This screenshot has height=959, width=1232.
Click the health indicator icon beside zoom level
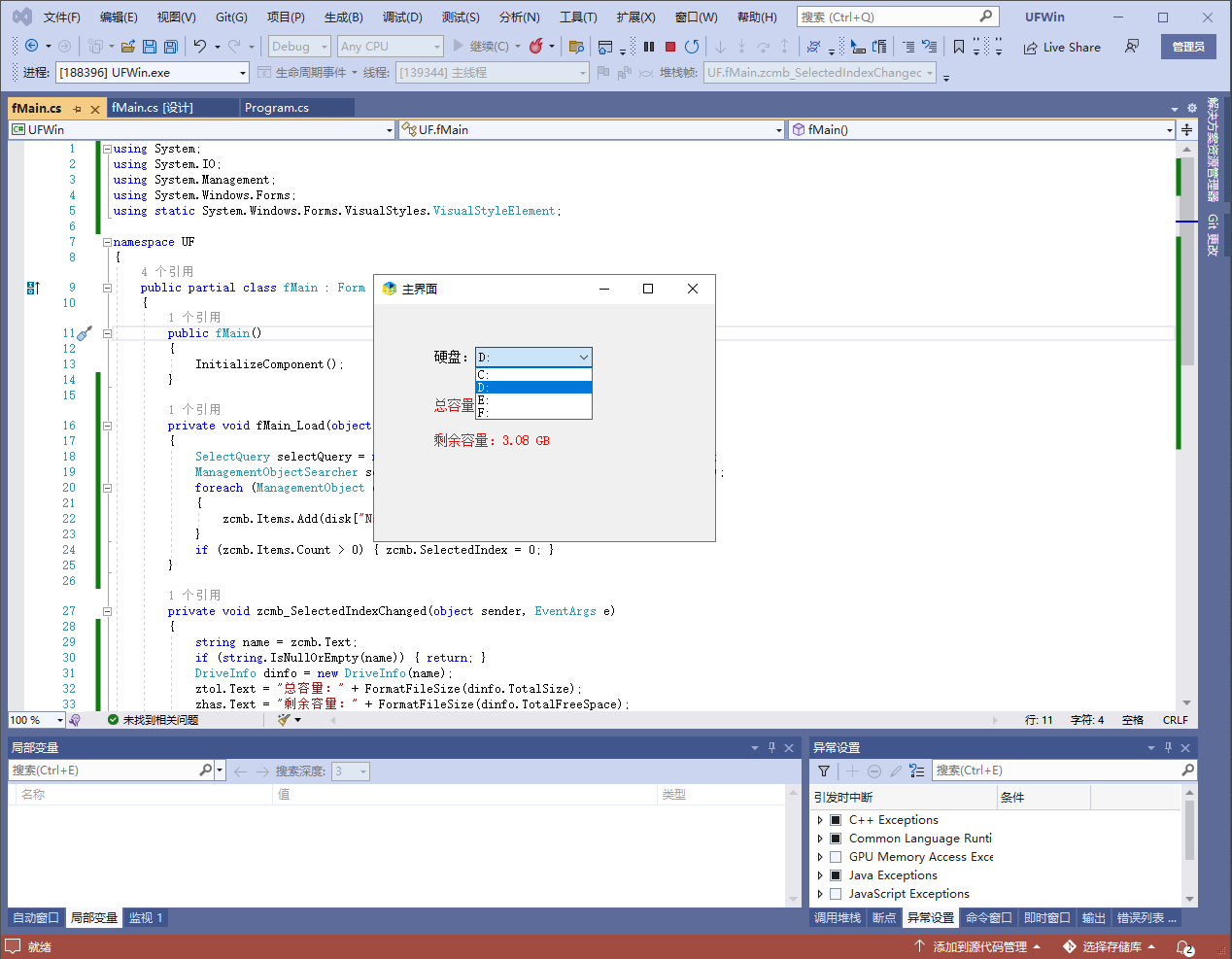point(75,720)
